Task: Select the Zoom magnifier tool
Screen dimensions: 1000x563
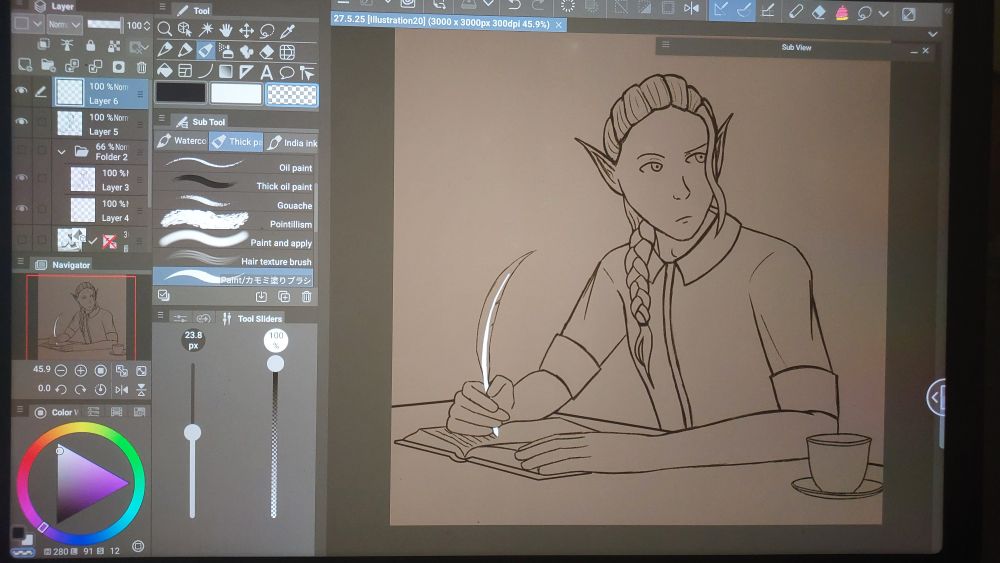Action: point(165,29)
